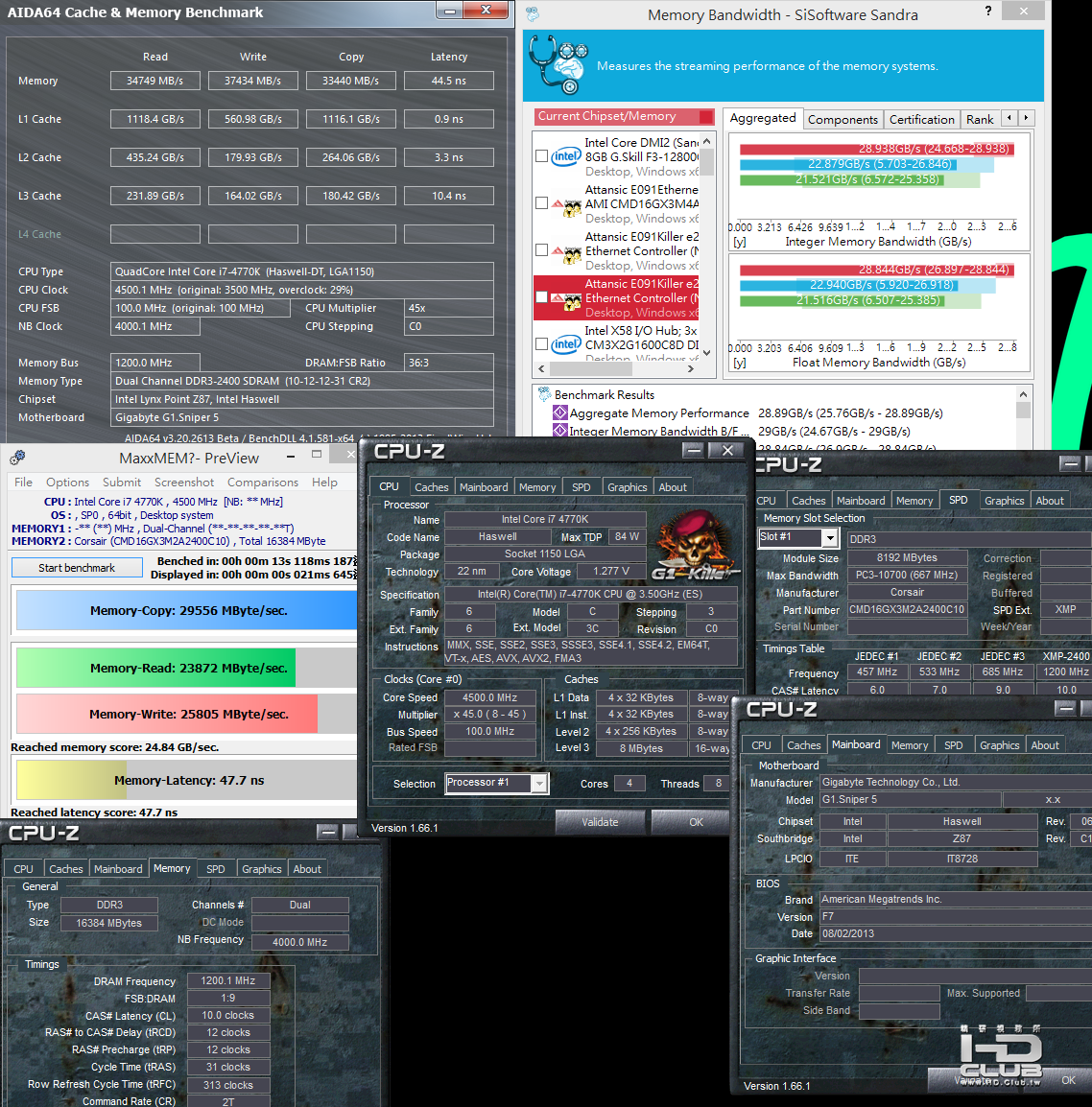1092x1107 pixels.
Task: Switch to Rank tab in Sandra
Action: pyautogui.click(x=980, y=119)
